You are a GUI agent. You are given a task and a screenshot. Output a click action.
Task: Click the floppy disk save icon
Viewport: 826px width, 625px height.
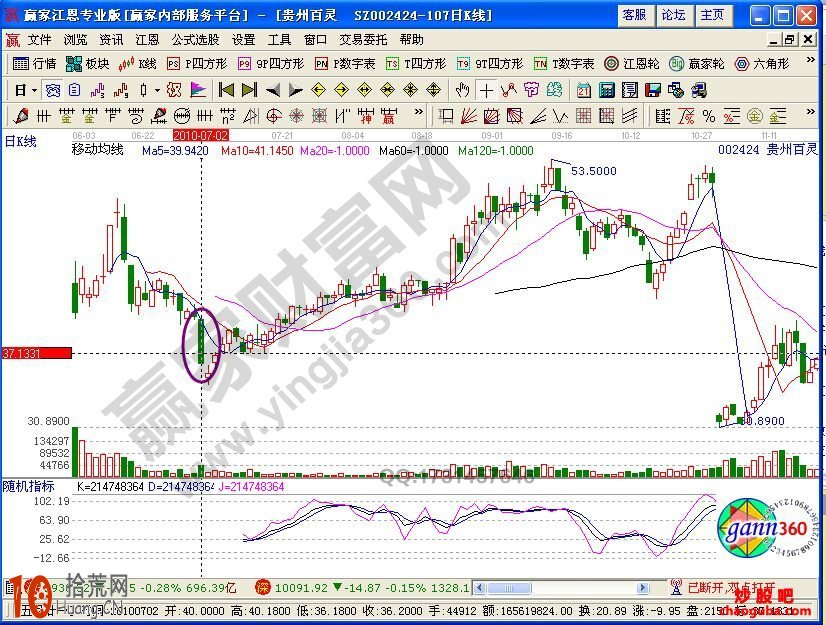653,91
